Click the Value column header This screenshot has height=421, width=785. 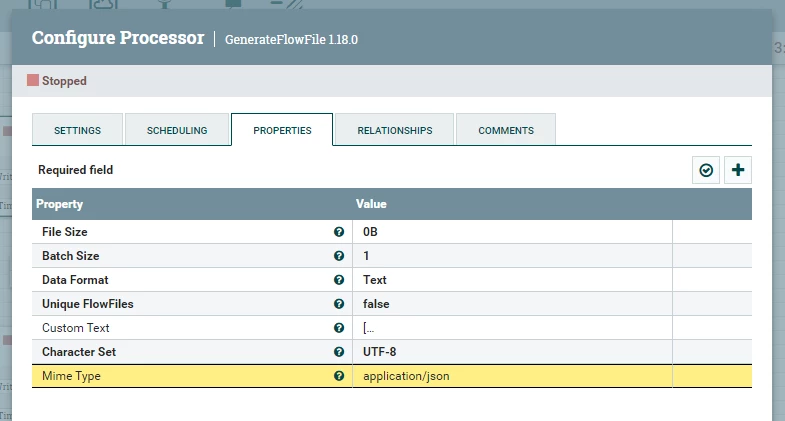[x=512, y=204]
